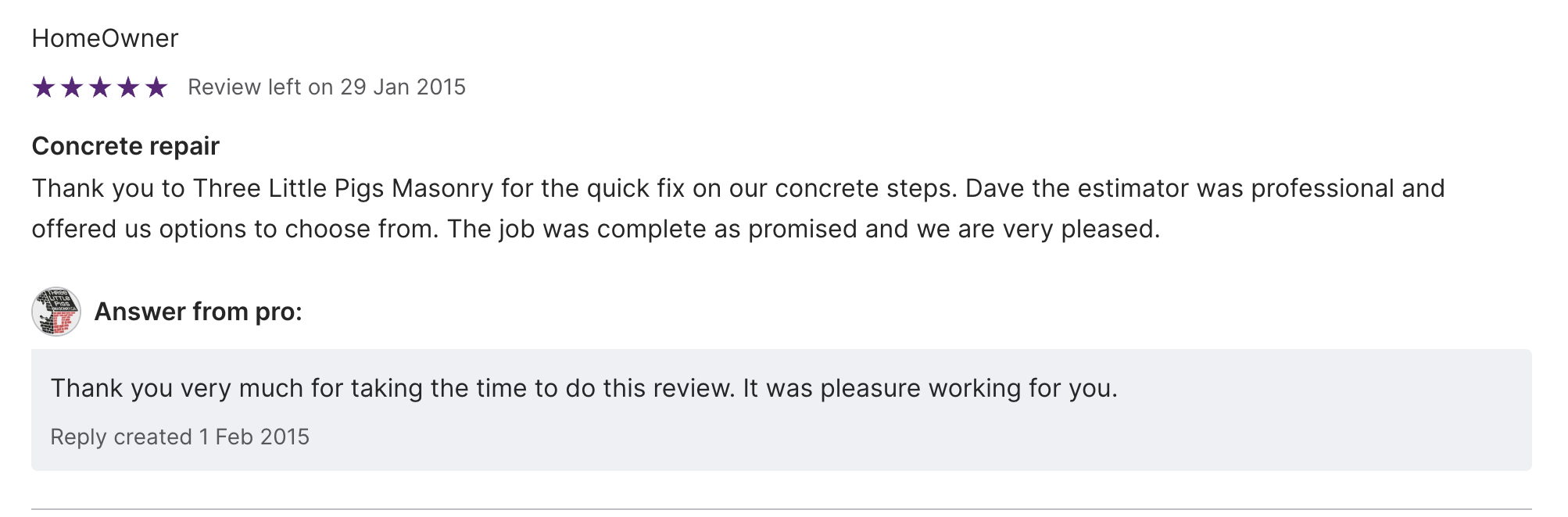Click the fourth purple rating star
1568x517 pixels.
[128, 87]
